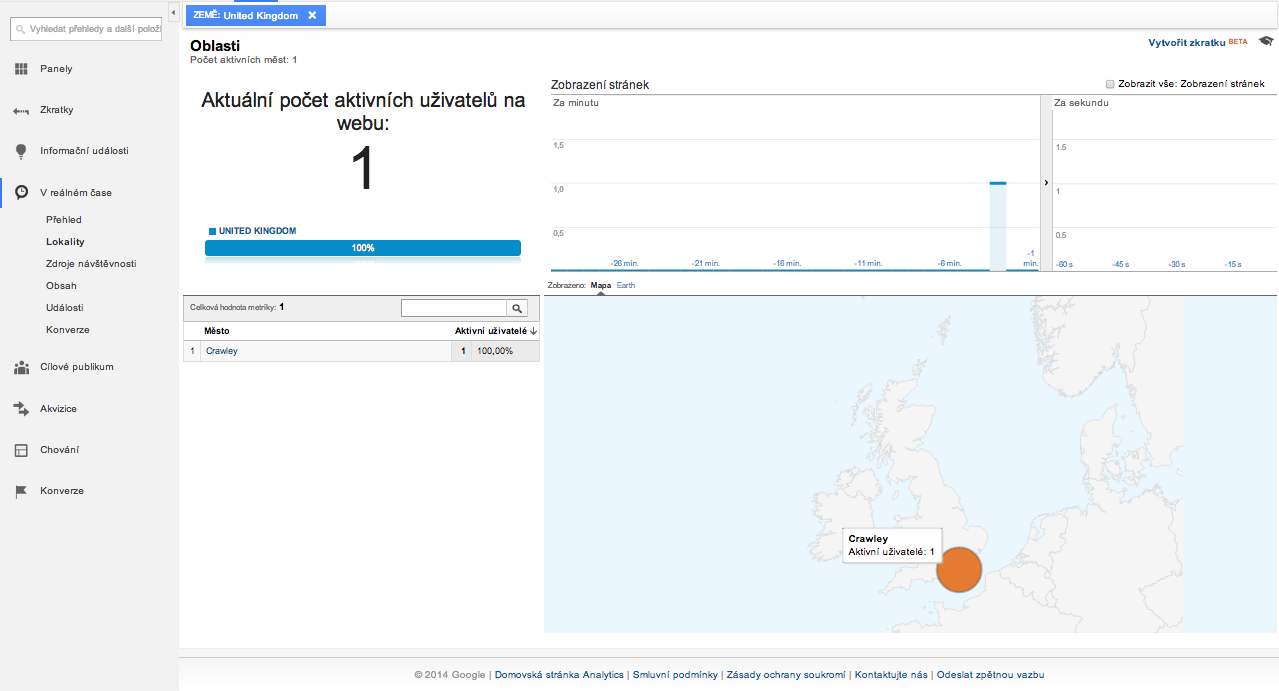Click the sidebar search input field
This screenshot has width=1279, height=691.
[90, 30]
